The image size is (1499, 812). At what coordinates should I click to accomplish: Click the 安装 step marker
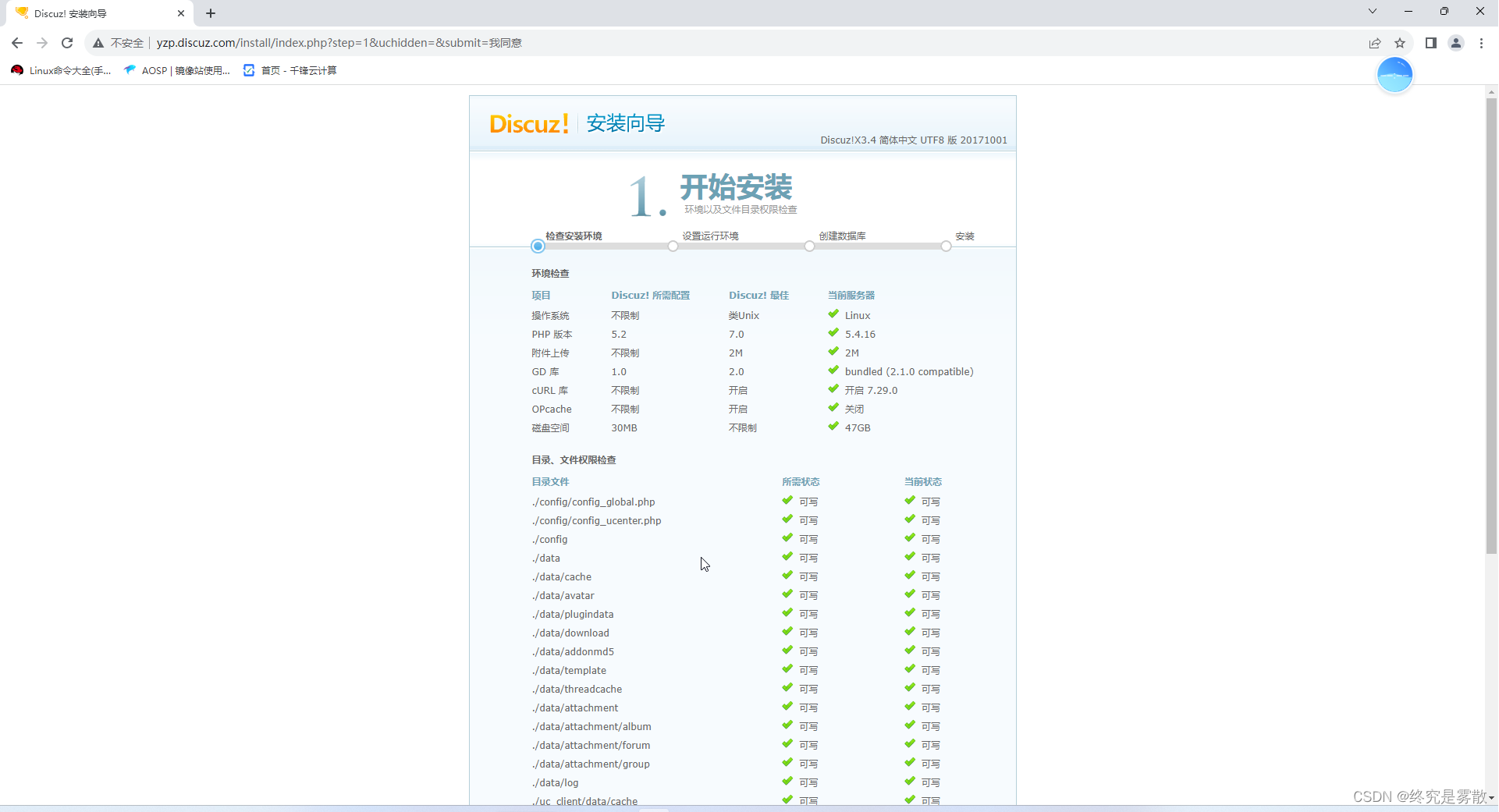[x=946, y=246]
